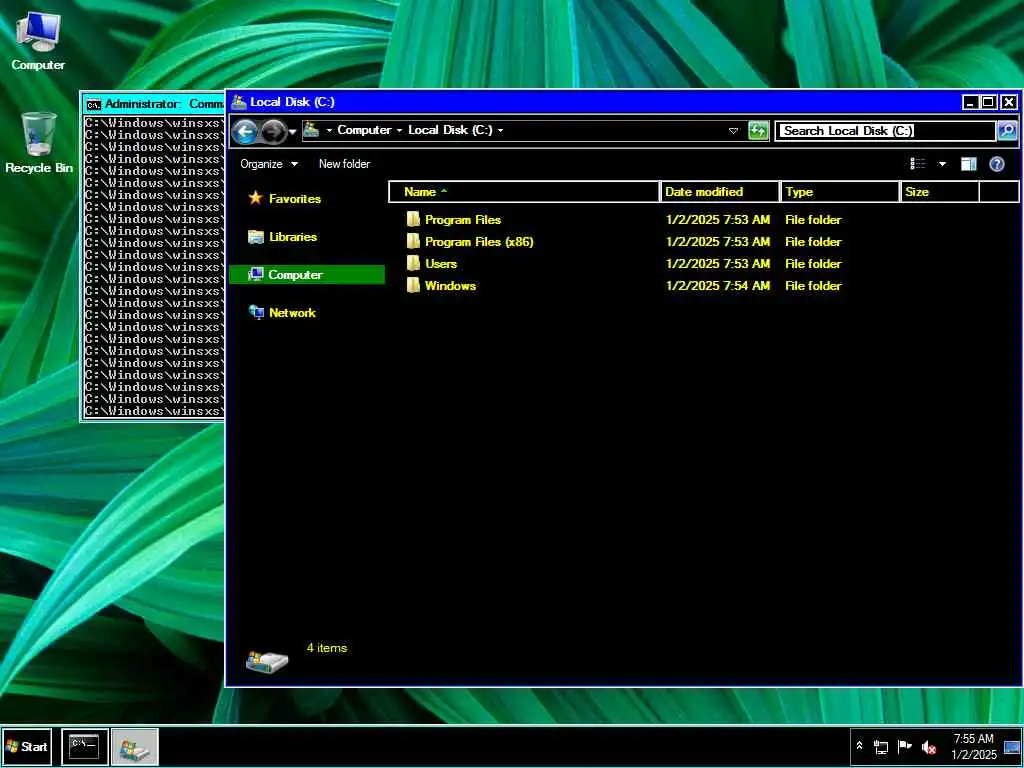Open the Recycle Bin desktop icon
Viewport: 1024px width, 768px height.
[39, 142]
